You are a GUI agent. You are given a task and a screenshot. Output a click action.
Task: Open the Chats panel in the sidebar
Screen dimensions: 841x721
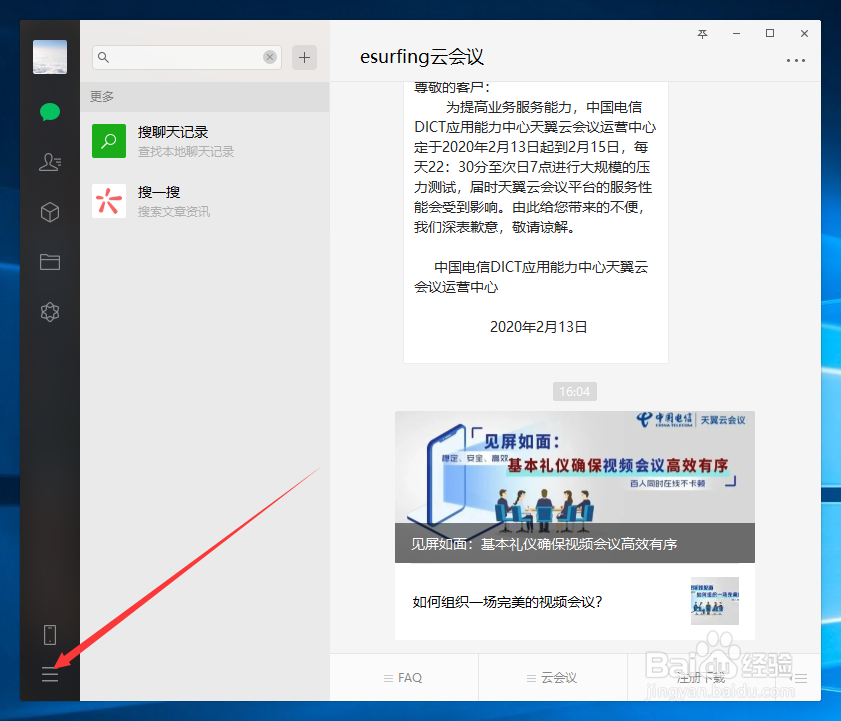(x=50, y=113)
